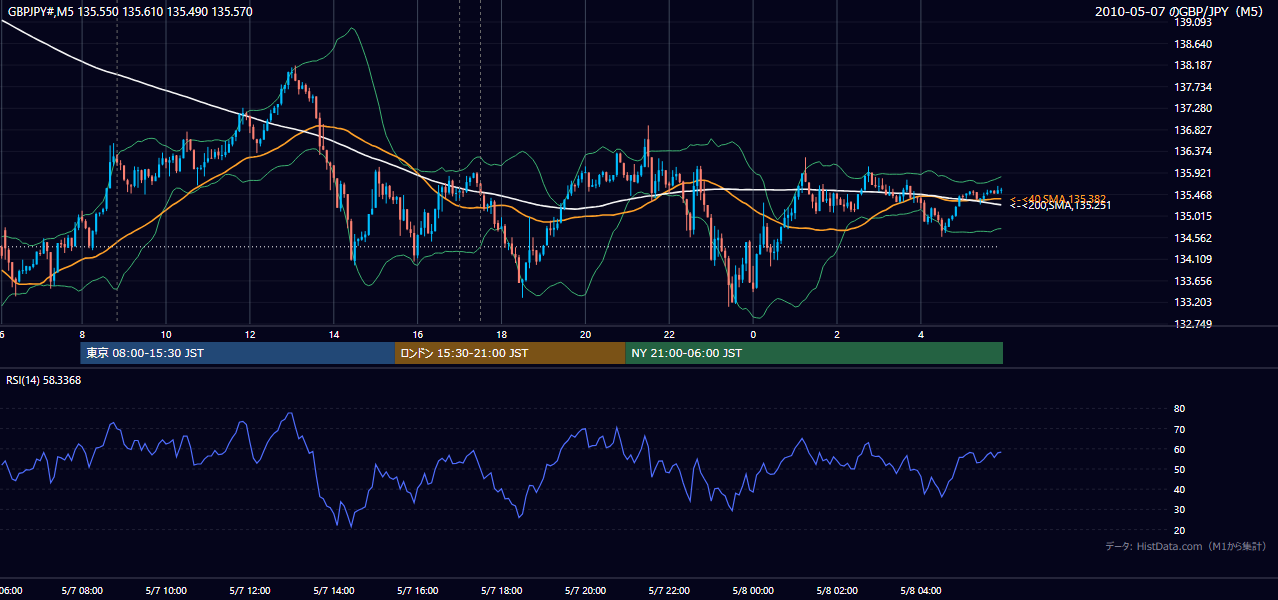This screenshot has width=1278, height=600.
Task: Click the NY 21:00-06:00 JST session bar
Action: click(814, 353)
